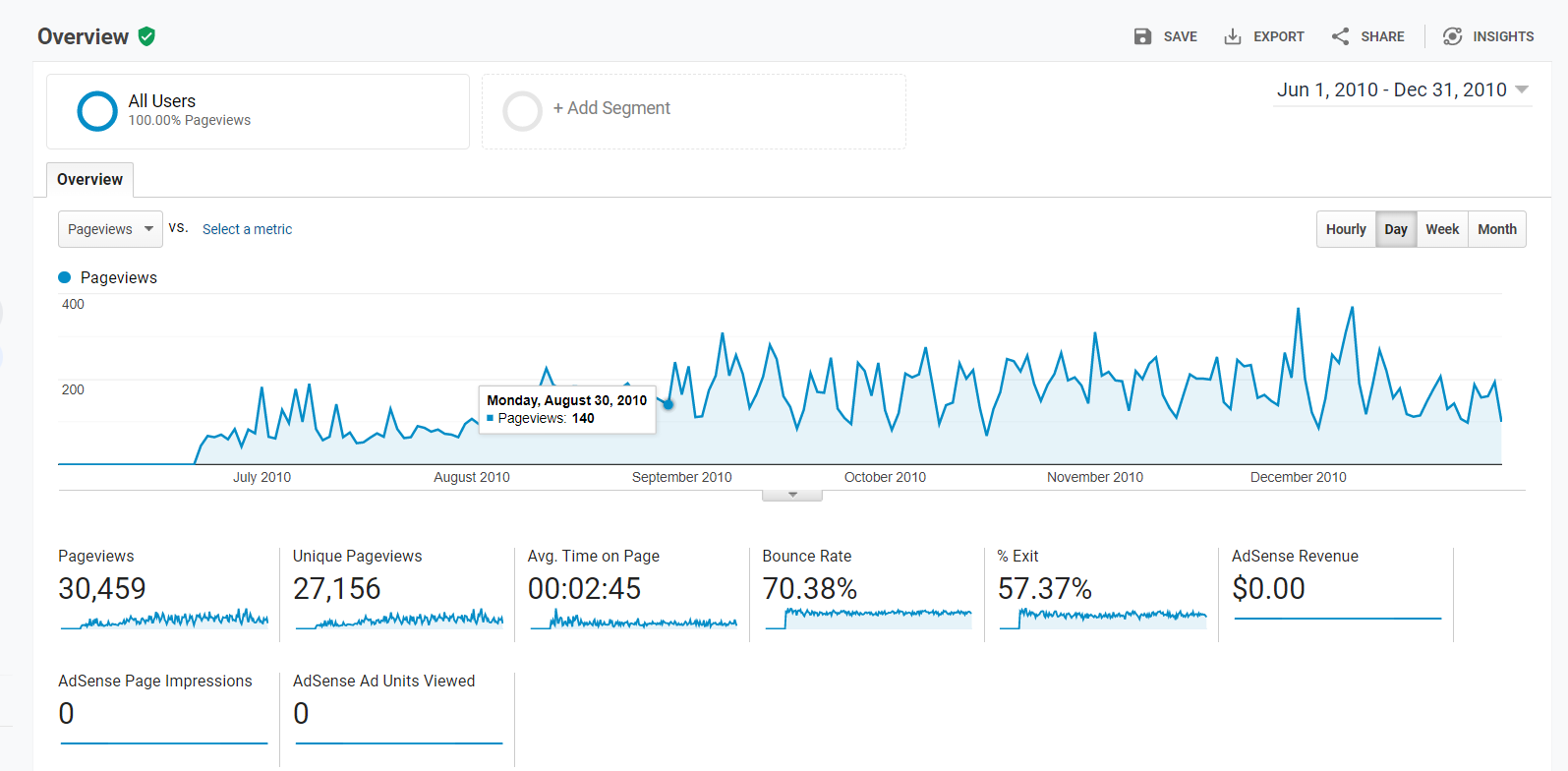This screenshot has height=771, width=1568.
Task: Click the 00:02:45 average time value
Action: [584, 588]
